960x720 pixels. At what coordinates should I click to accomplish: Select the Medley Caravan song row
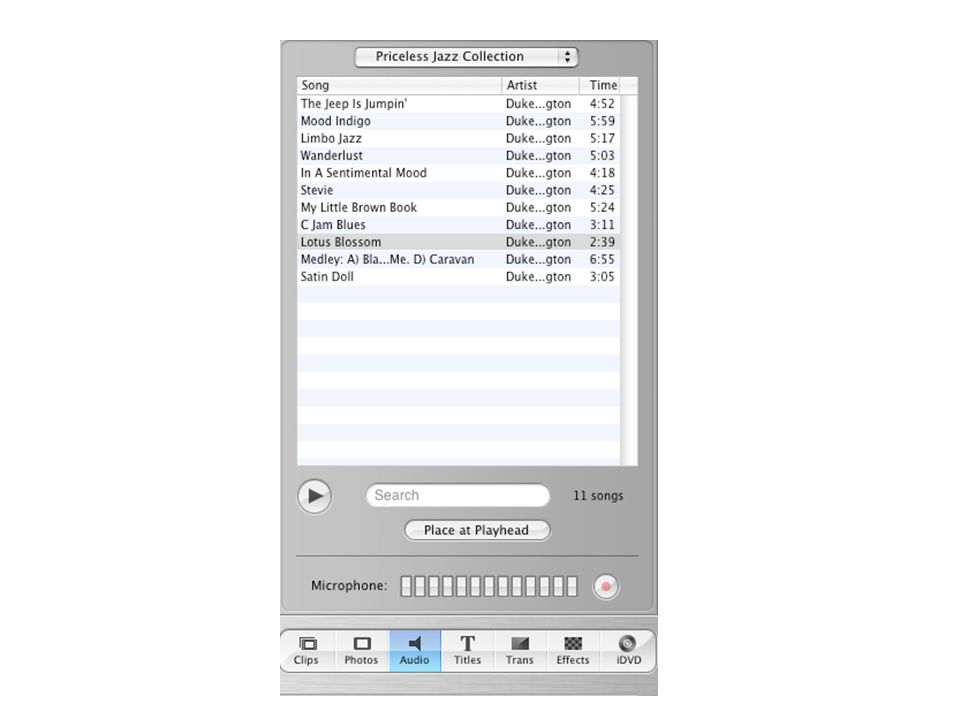(x=459, y=259)
